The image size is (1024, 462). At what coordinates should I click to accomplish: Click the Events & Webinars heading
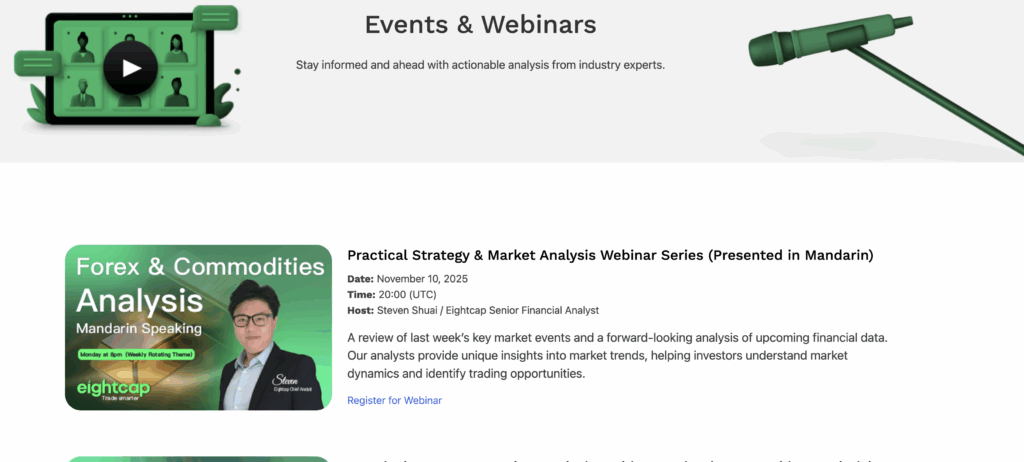480,24
